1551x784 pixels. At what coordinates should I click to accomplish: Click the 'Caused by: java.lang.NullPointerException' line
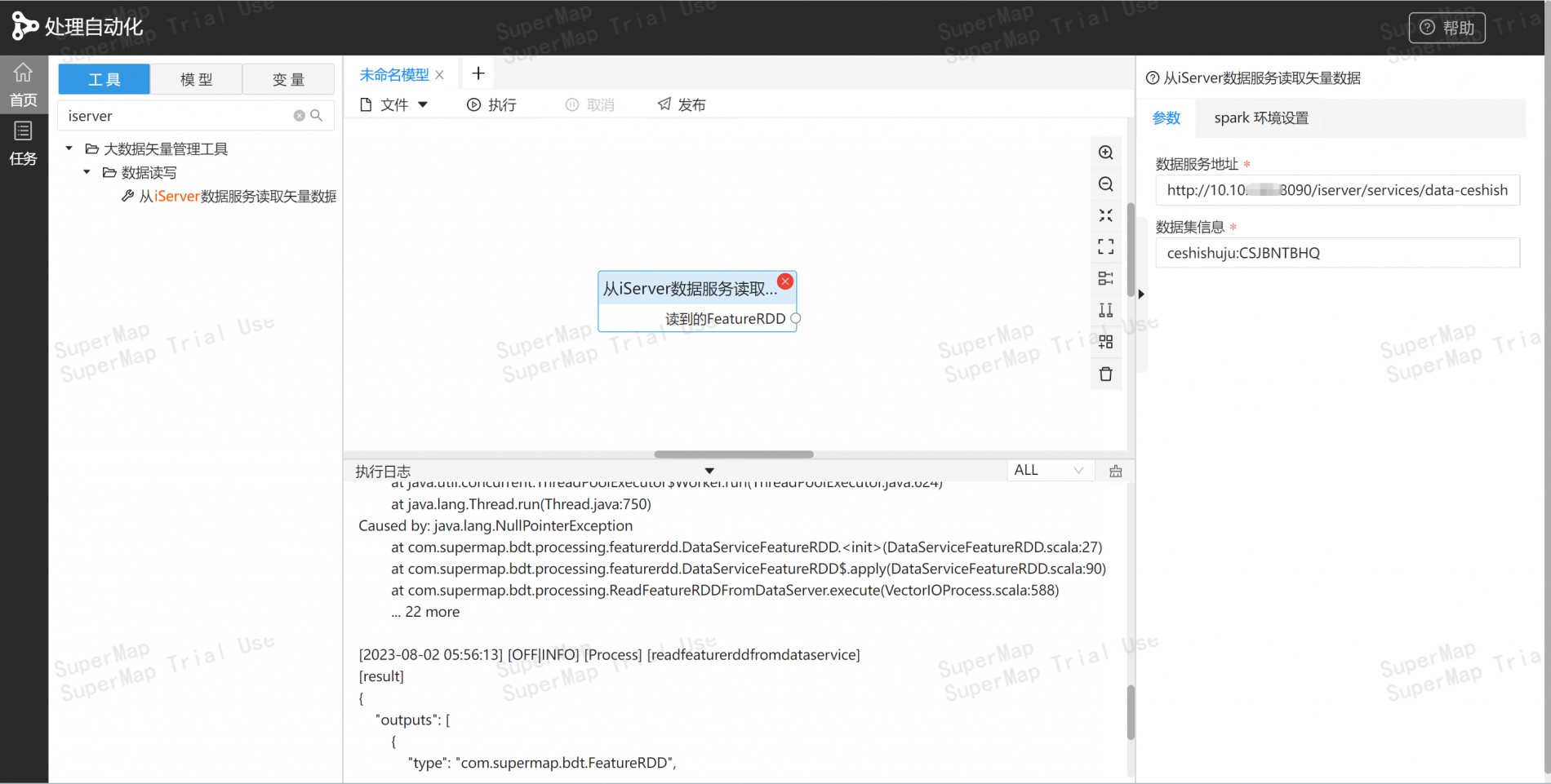pyautogui.click(x=496, y=525)
